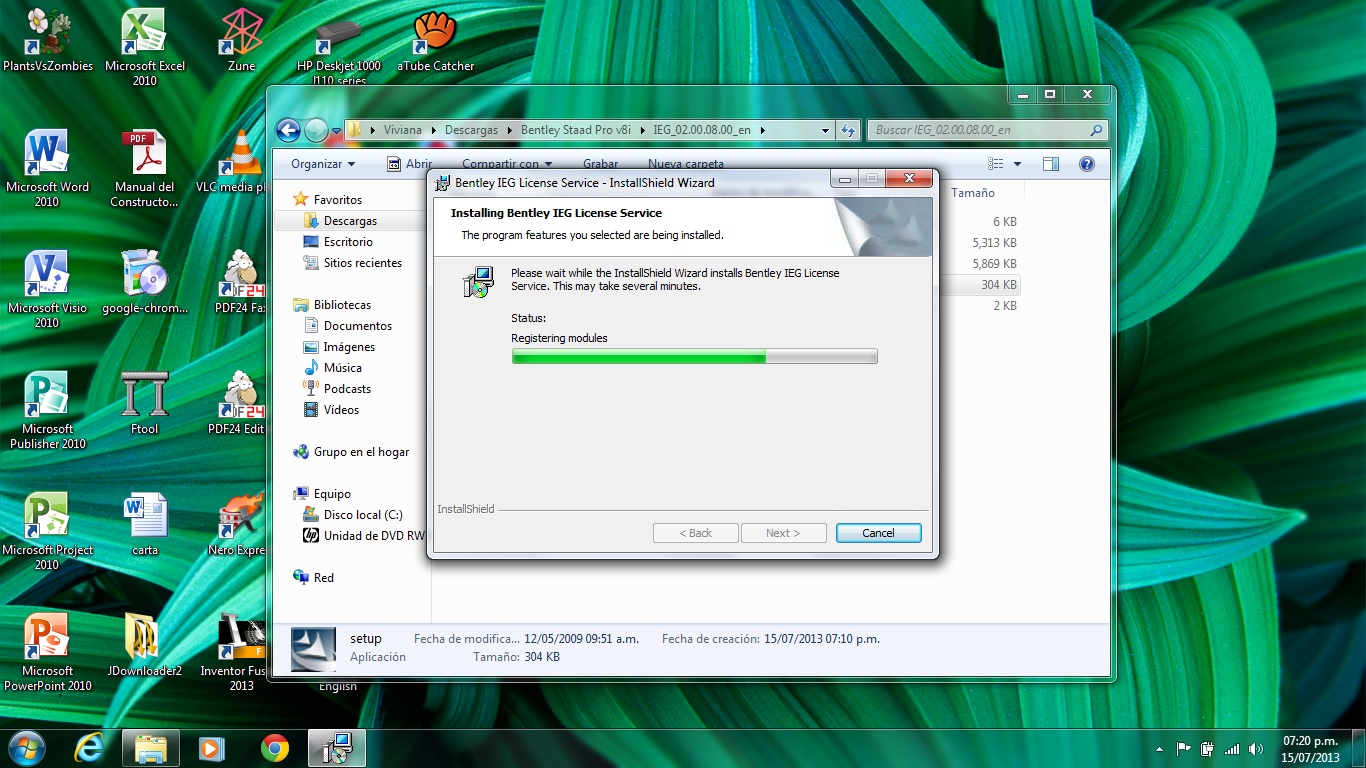Viewport: 1366px width, 768px height.
Task: Select Descargas under Favoritos
Action: click(350, 221)
